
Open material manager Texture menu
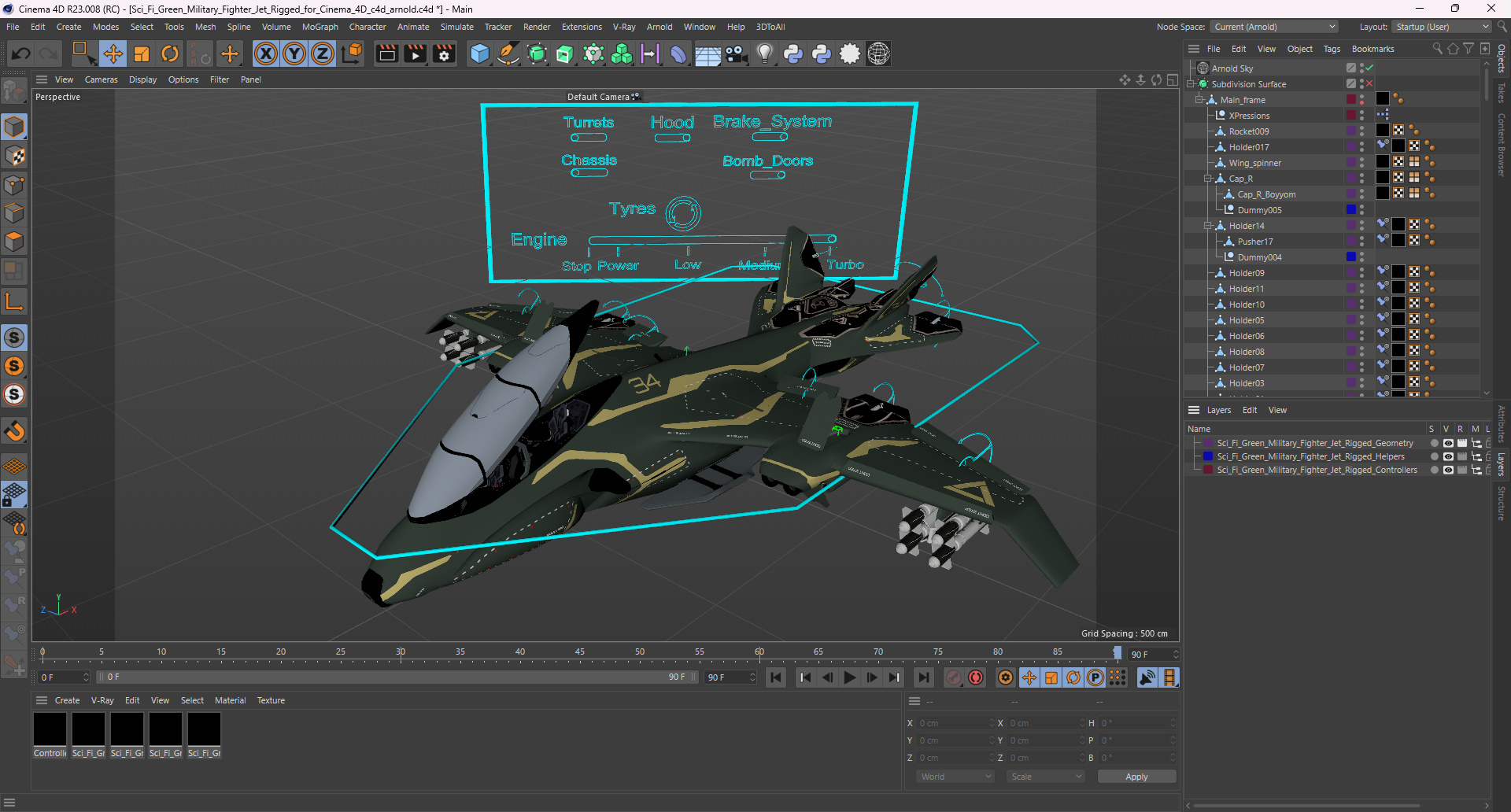tap(271, 700)
